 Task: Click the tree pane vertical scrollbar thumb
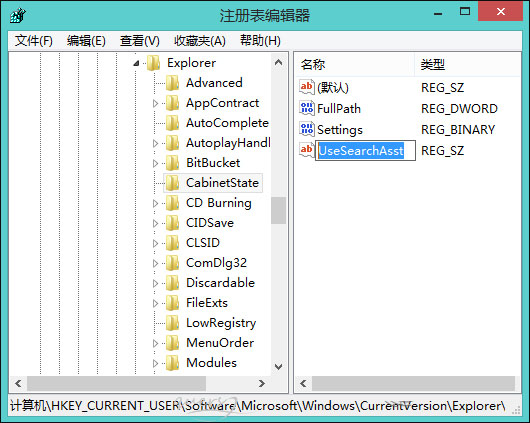tap(279, 210)
